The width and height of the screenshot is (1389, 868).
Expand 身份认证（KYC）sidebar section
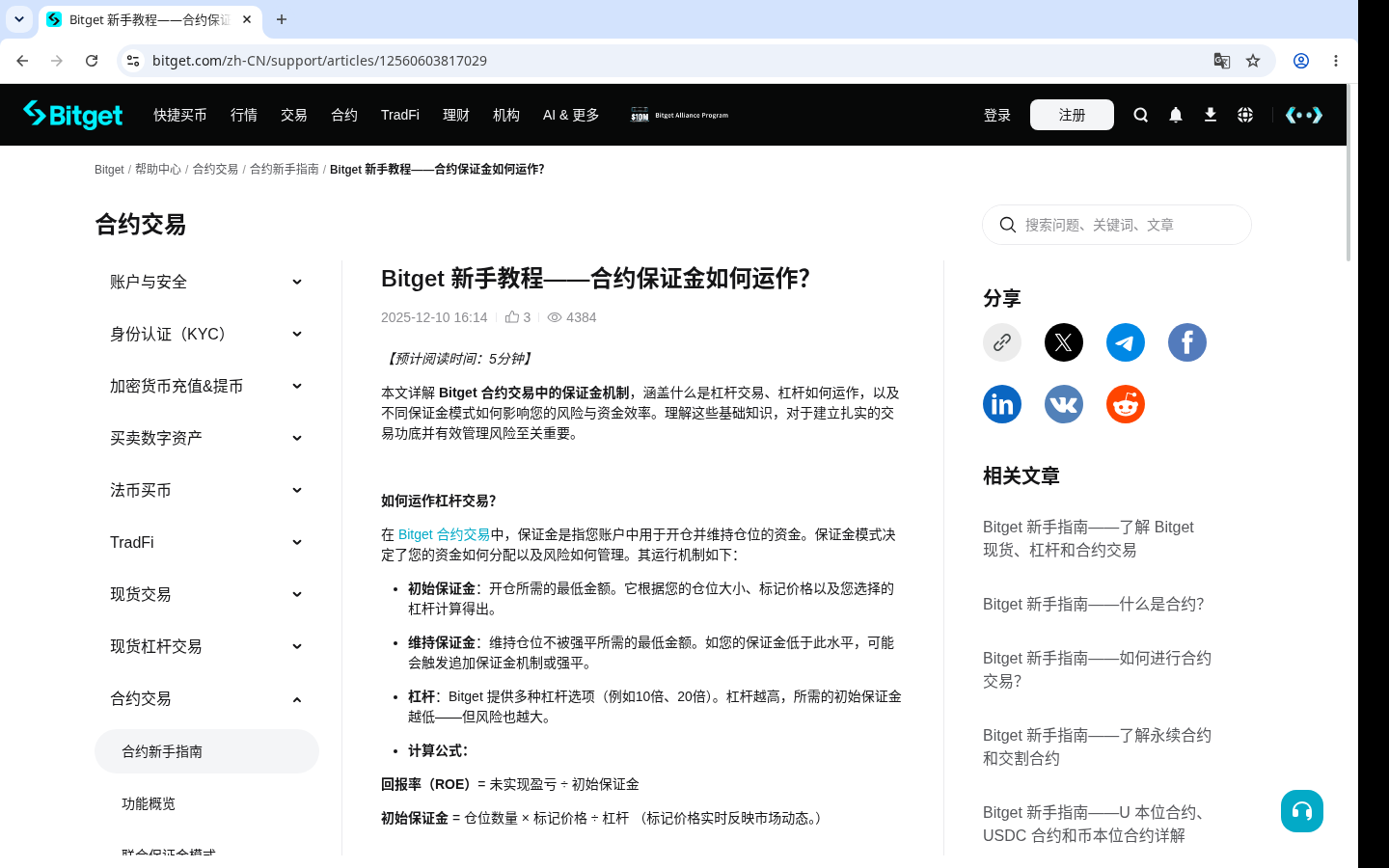tap(206, 334)
